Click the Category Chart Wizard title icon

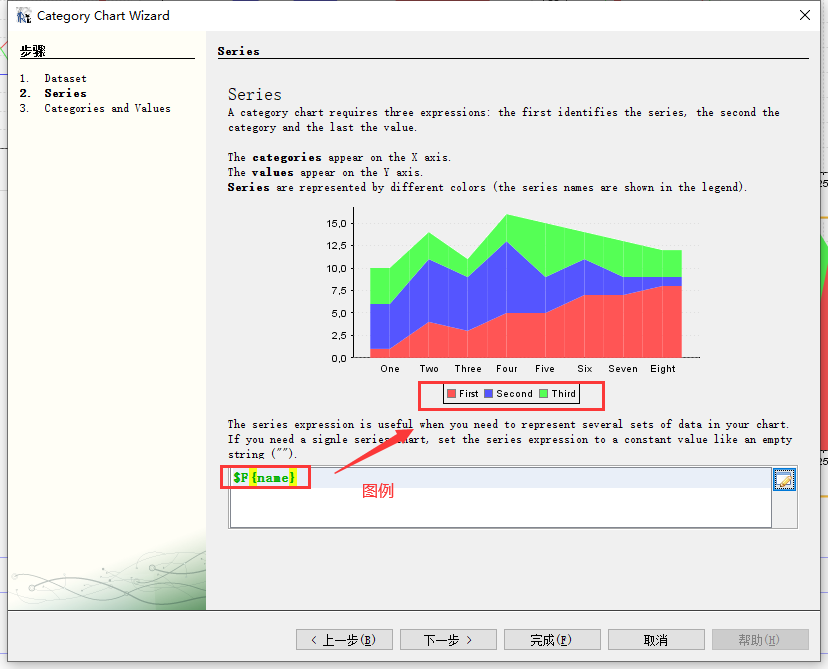[x=23, y=16]
